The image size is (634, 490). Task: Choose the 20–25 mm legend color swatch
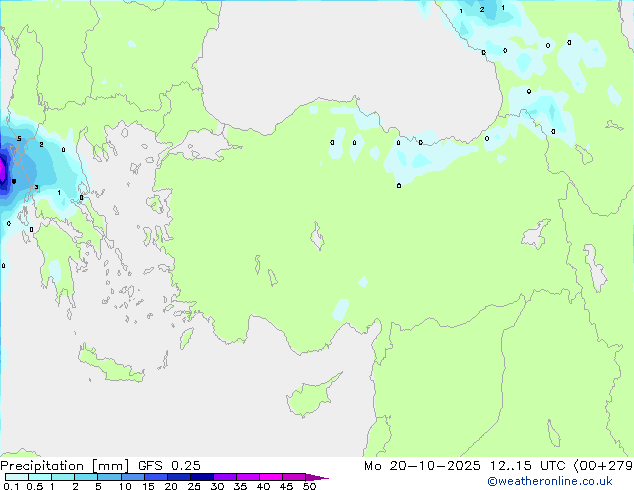click(179, 477)
